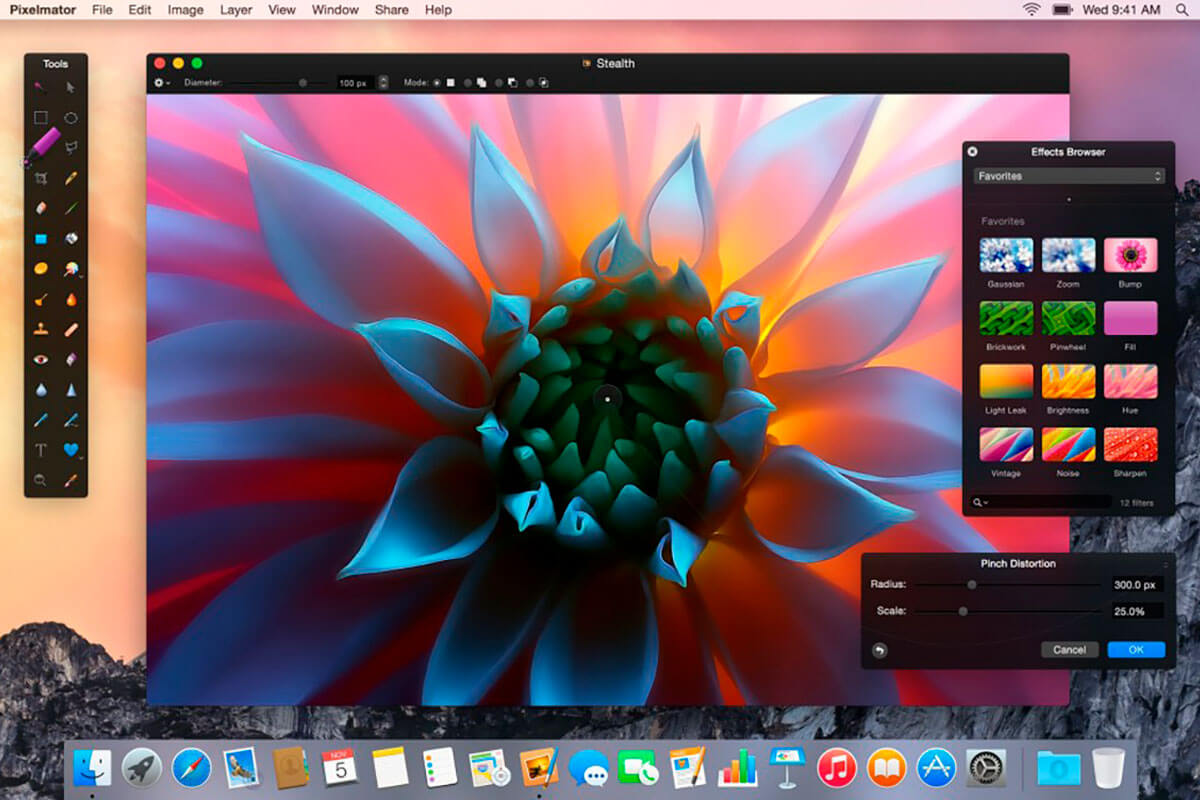Select the Red Eye tool
The height and width of the screenshot is (800, 1200).
[41, 359]
